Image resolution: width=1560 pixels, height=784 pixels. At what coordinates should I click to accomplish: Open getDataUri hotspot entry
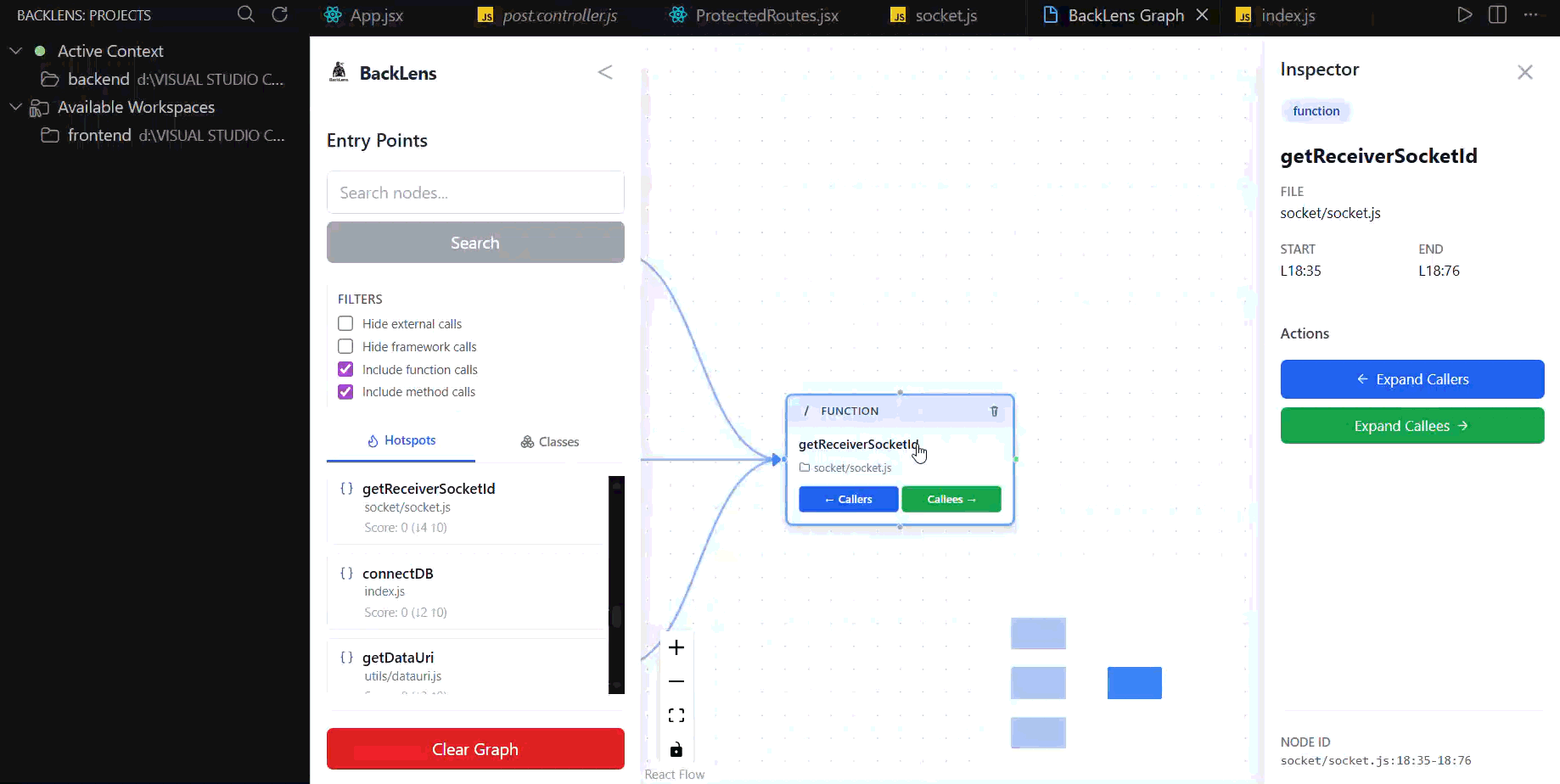467,668
